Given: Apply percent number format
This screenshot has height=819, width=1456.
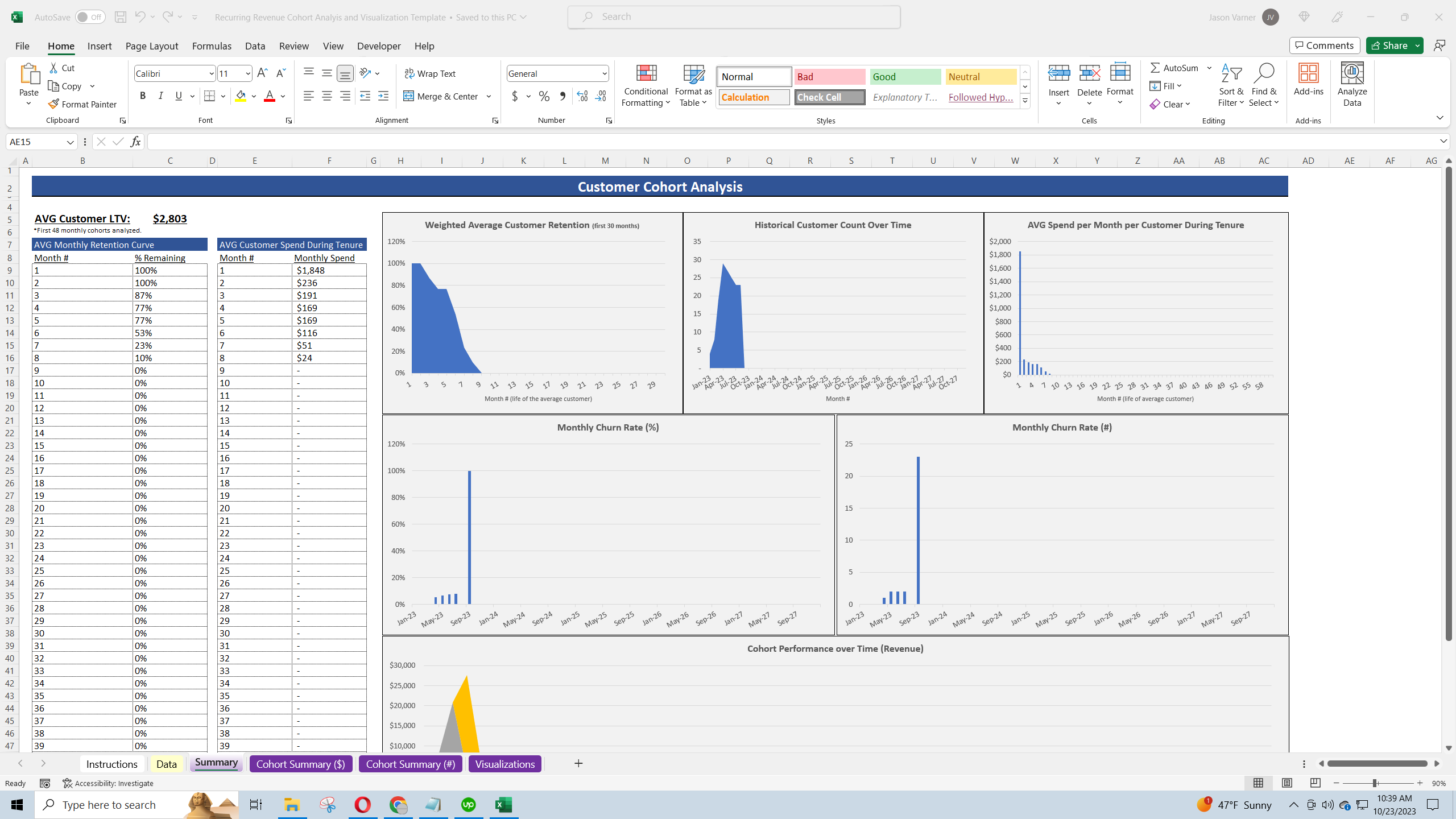Looking at the screenshot, I should click(x=544, y=96).
